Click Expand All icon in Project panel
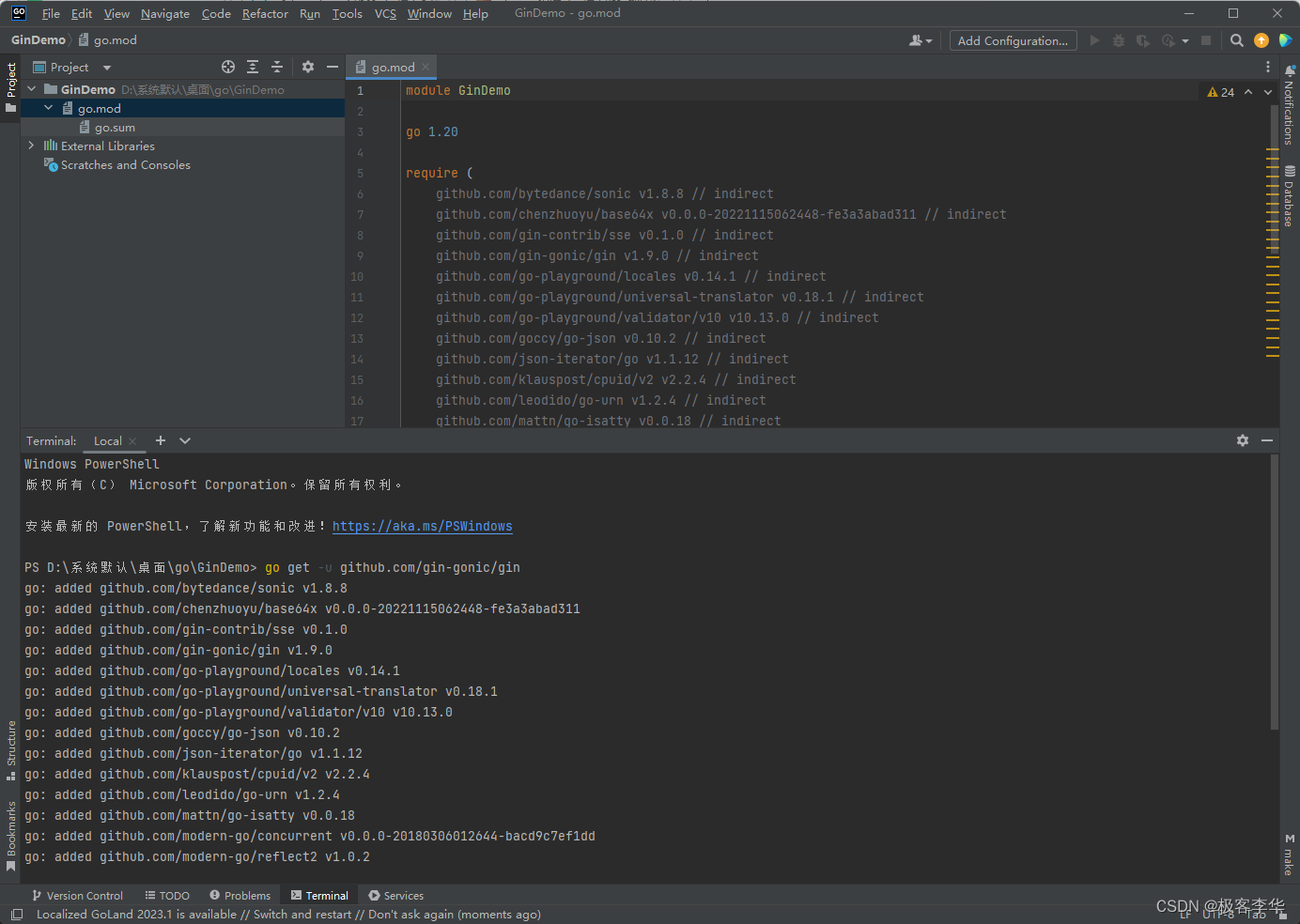1300x924 pixels. (253, 67)
